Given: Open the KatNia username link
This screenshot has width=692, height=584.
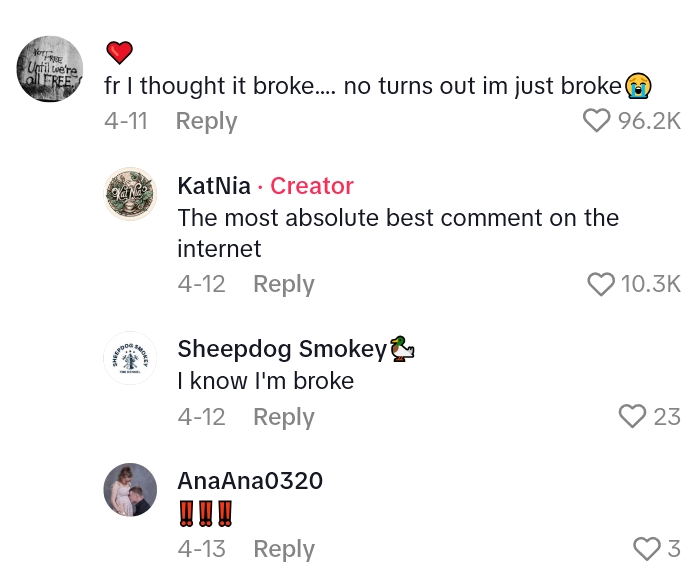Looking at the screenshot, I should click(214, 186).
